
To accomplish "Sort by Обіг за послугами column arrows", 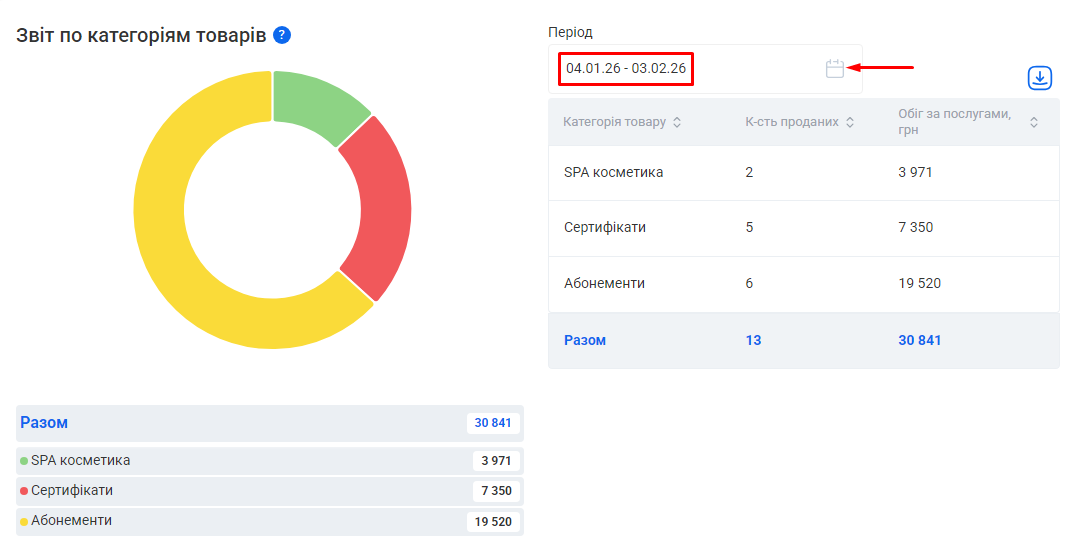I will tap(1034, 122).
